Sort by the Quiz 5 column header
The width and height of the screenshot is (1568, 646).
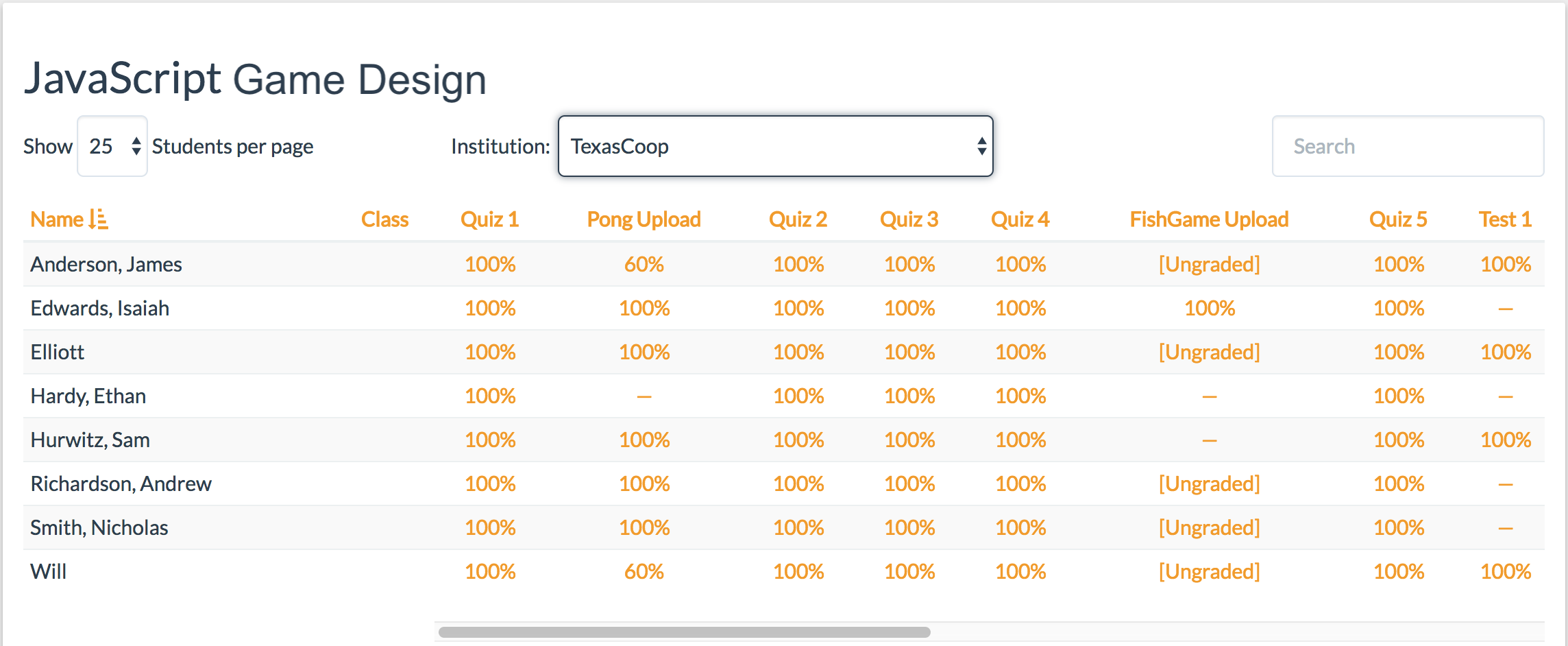point(1398,219)
